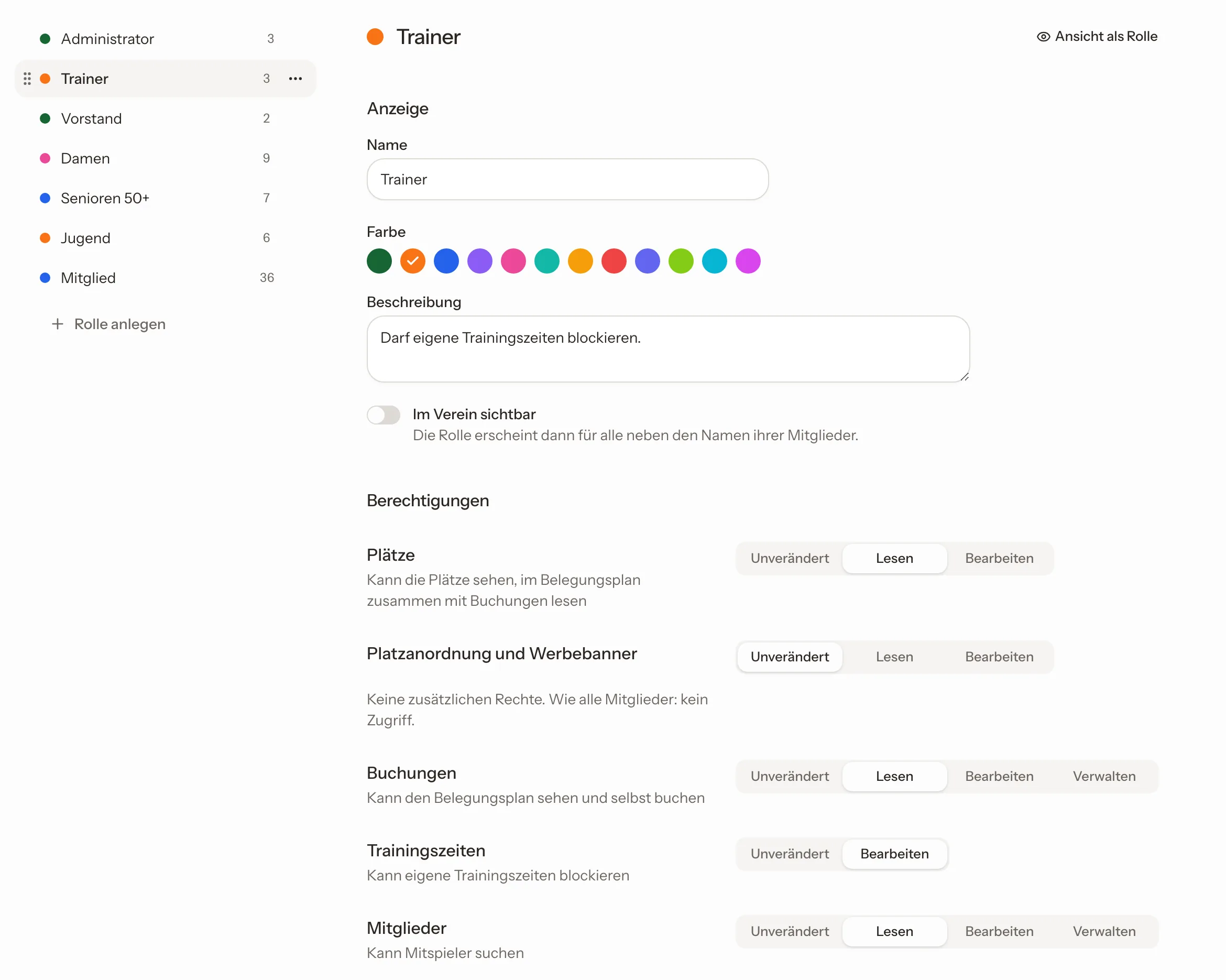Pick the dark green color swatch
The image size is (1226, 980).
tap(379, 261)
